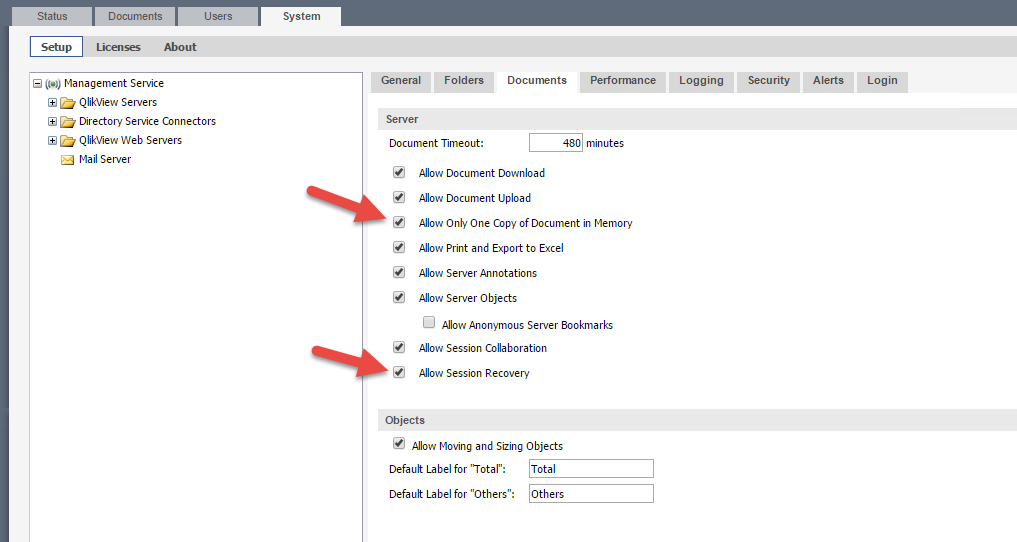Toggle Allow Session Collaboration checkbox
The image size is (1017, 542).
[399, 347]
